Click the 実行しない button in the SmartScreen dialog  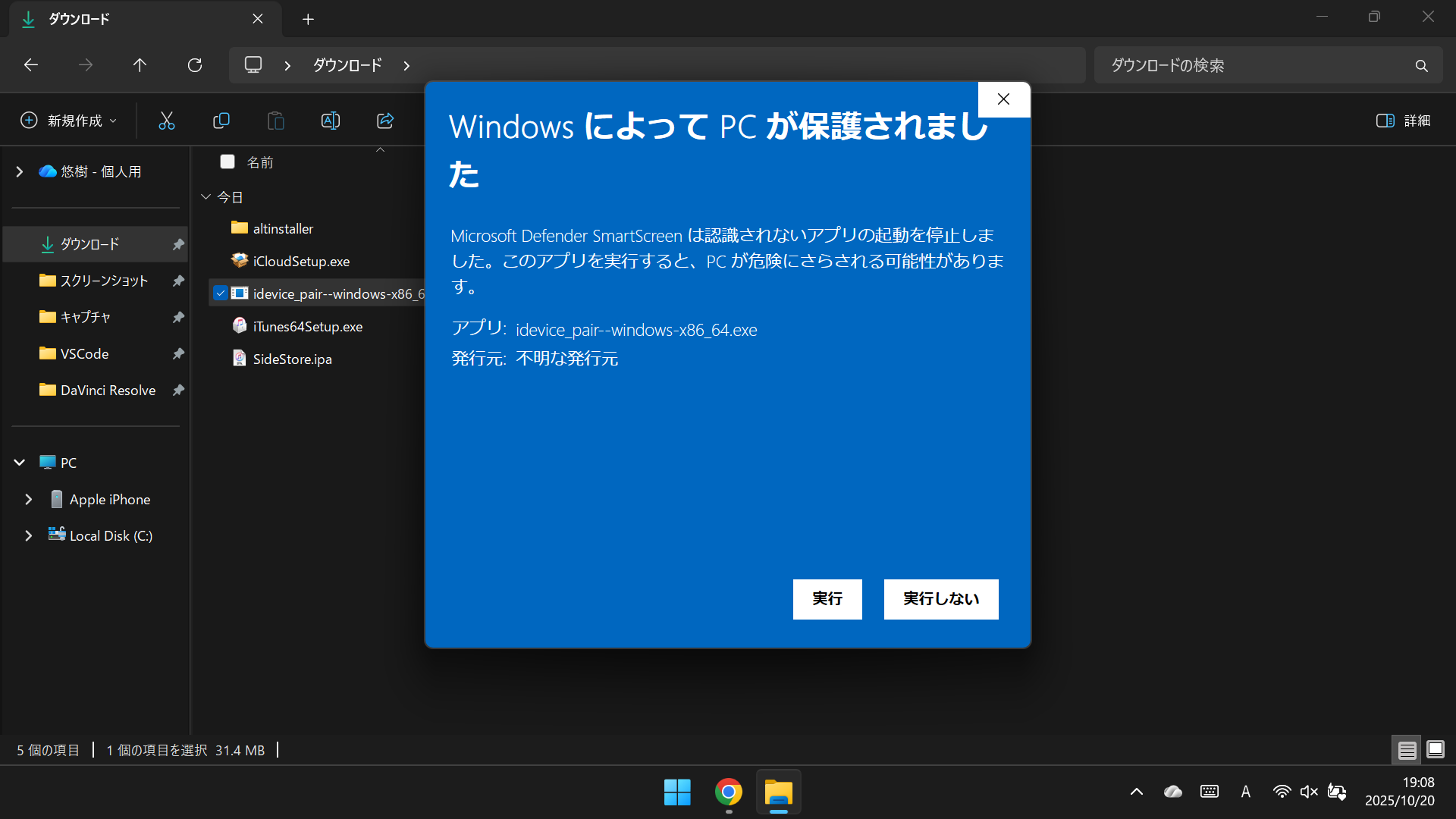(x=940, y=599)
